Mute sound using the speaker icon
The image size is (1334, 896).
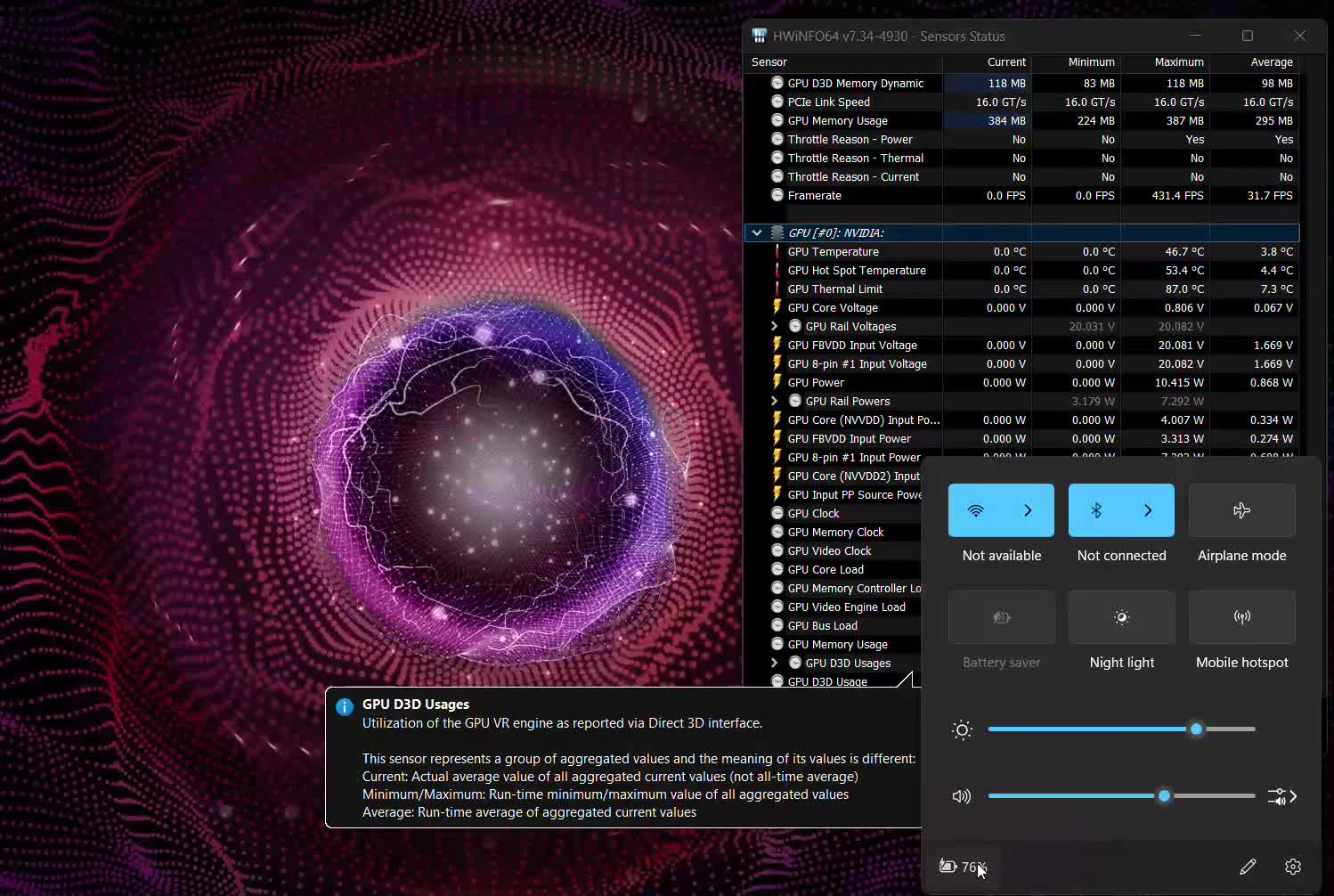(962, 796)
